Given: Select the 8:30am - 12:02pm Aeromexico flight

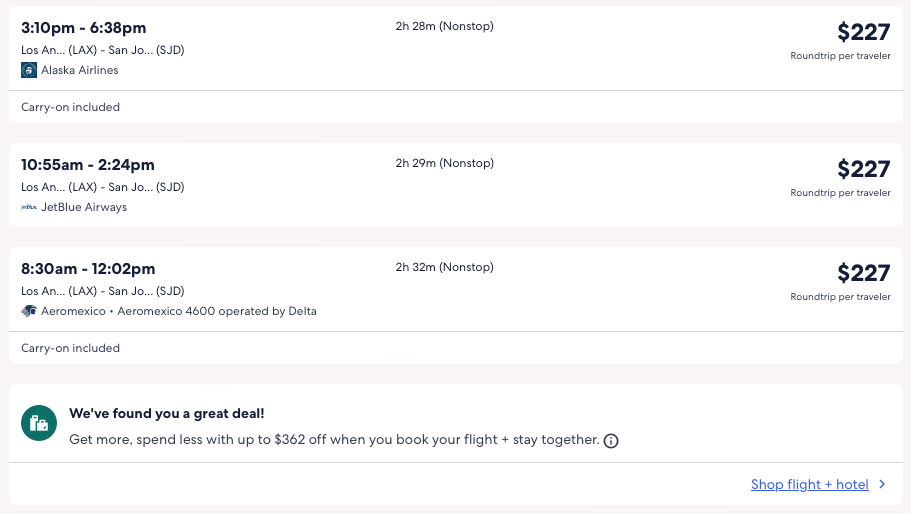Looking at the screenshot, I should pos(88,269).
